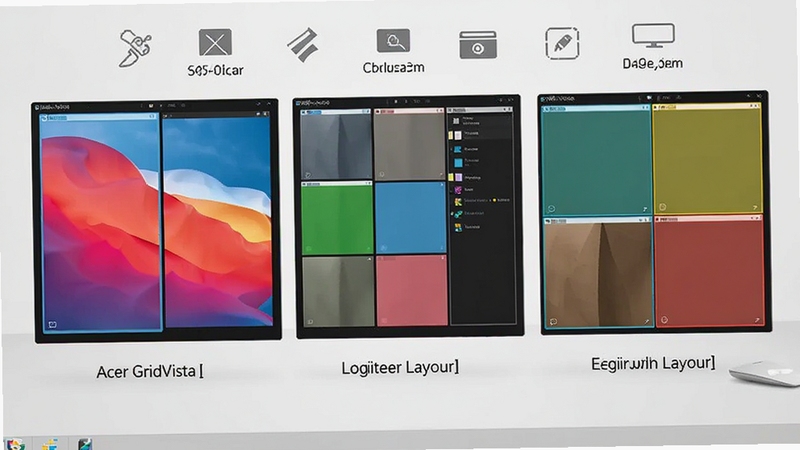Click the arrow icon at the red tile's bottom-right corner
Screen dimensions: 800x450
757,320
